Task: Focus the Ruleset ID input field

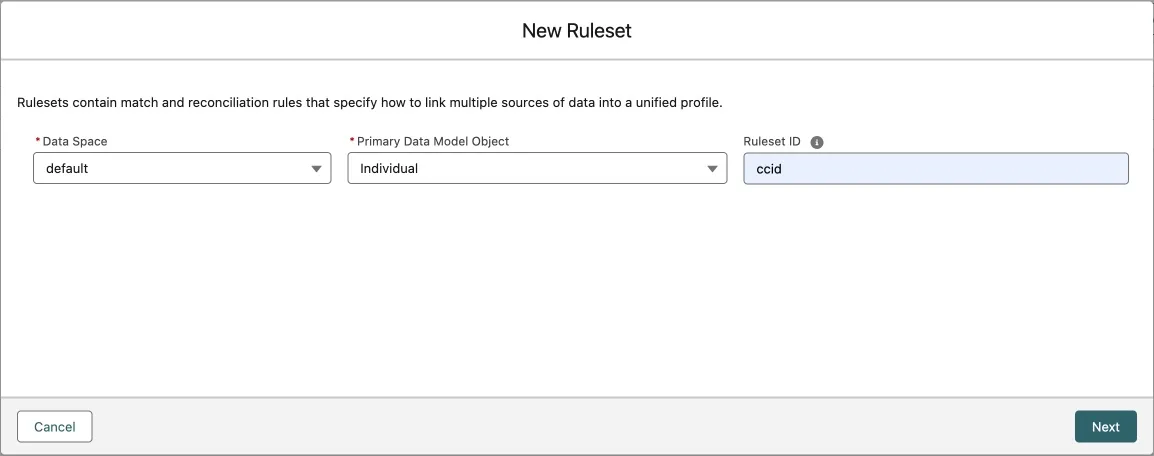Action: (x=935, y=168)
